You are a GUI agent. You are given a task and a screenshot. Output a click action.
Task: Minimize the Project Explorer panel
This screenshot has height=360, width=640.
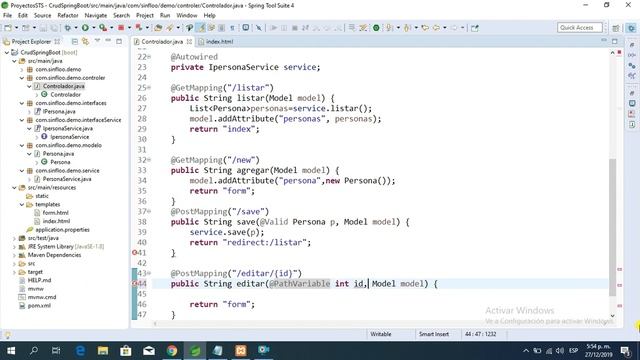(x=108, y=41)
